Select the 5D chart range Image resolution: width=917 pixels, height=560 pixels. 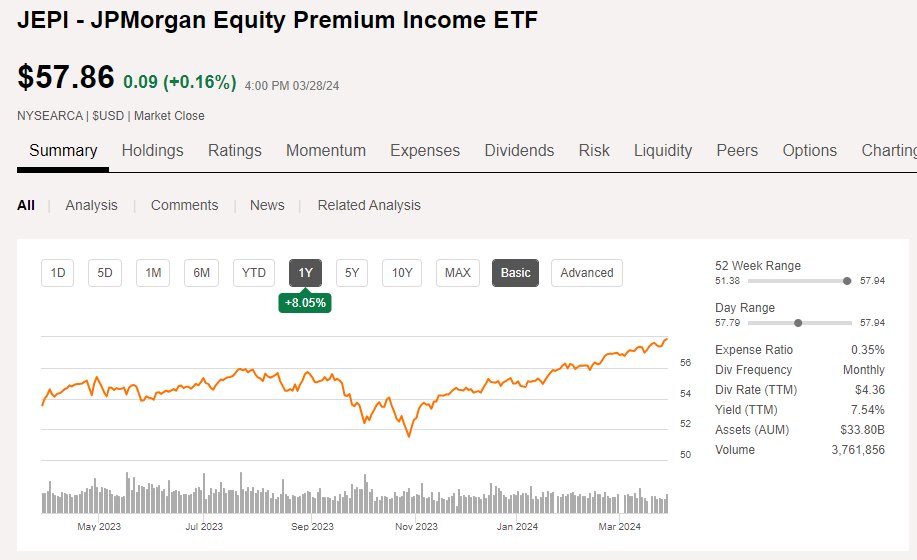click(x=105, y=273)
